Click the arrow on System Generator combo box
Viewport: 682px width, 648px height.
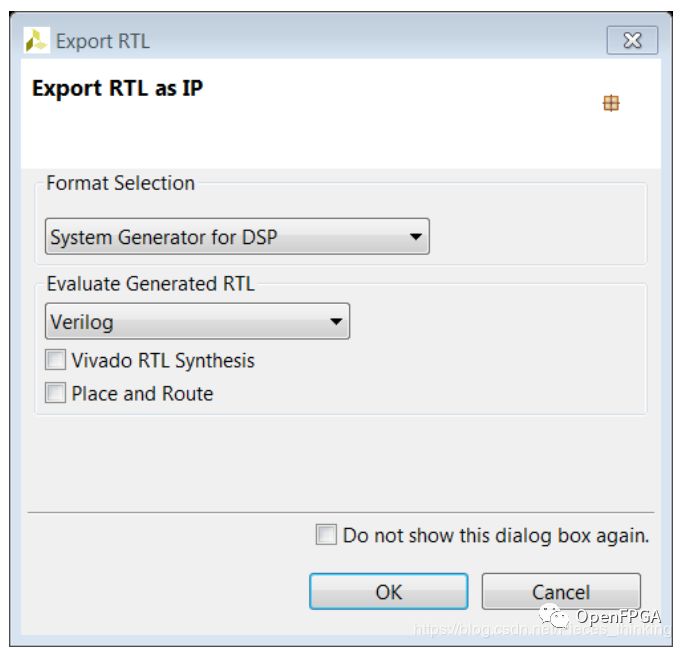(x=415, y=238)
